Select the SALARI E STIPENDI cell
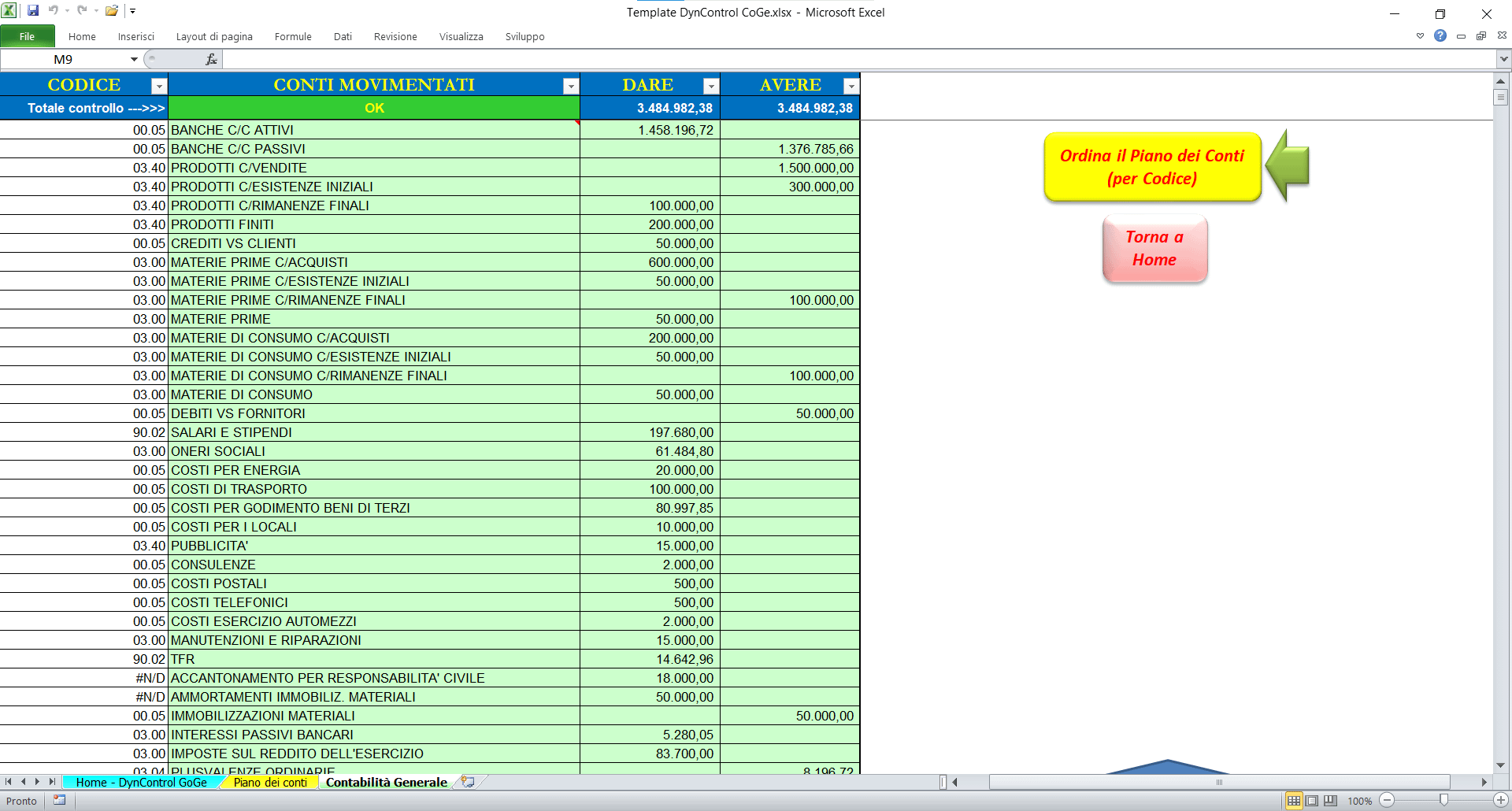The height and width of the screenshot is (811, 1512). pos(374,432)
